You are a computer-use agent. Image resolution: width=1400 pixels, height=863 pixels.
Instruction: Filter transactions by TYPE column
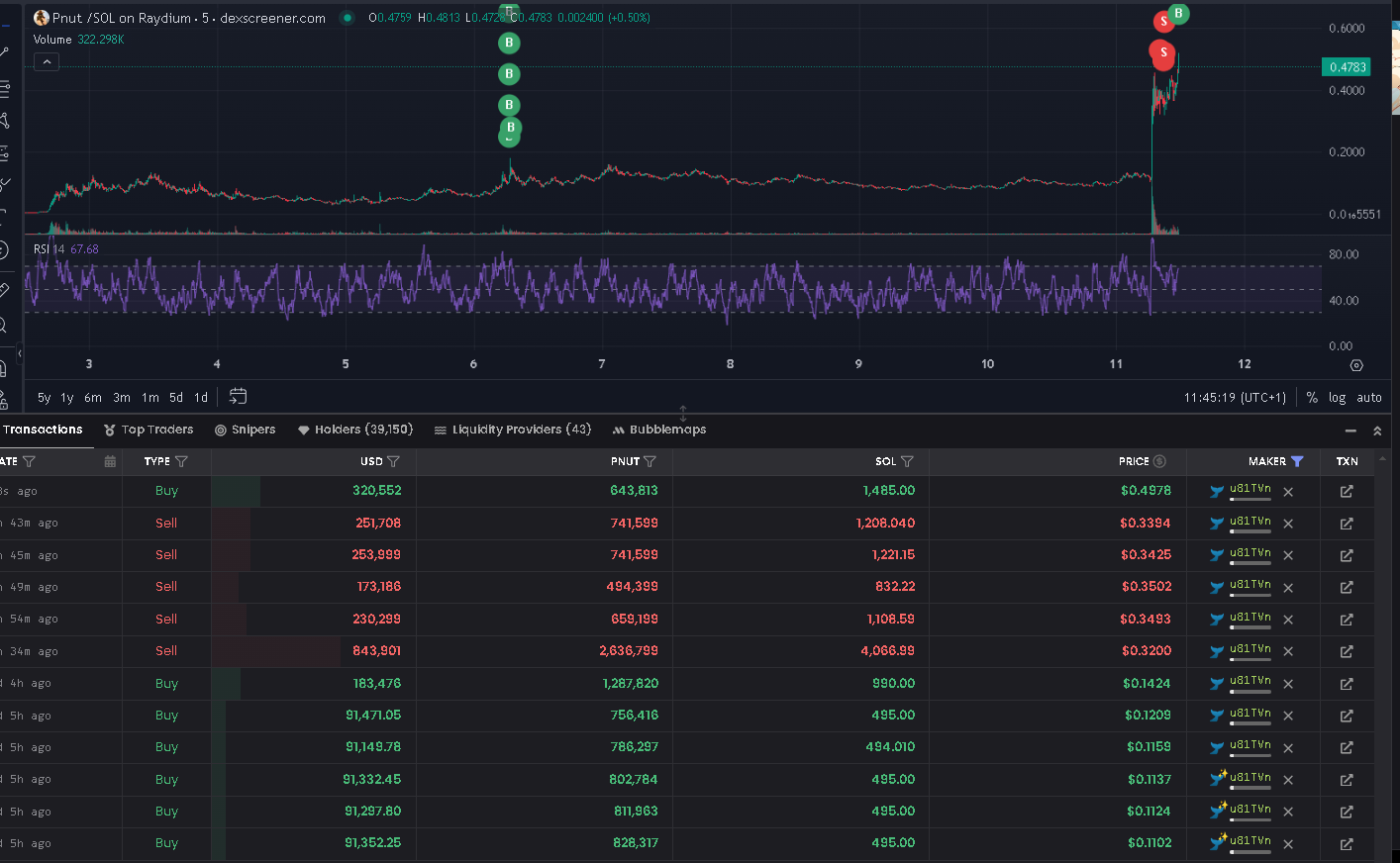click(x=181, y=461)
